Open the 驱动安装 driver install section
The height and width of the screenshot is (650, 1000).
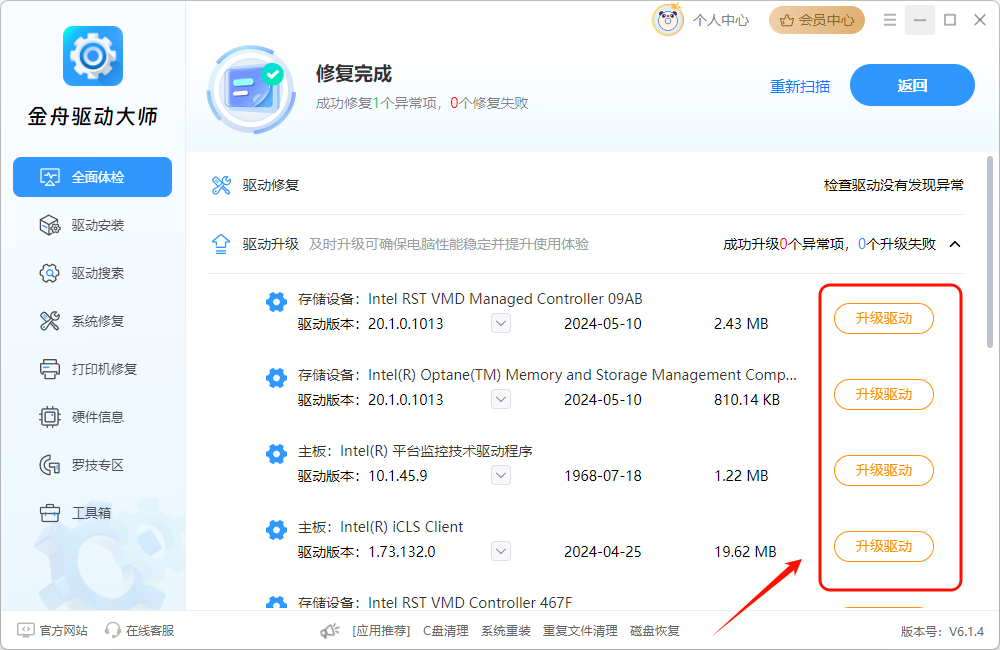point(82,225)
